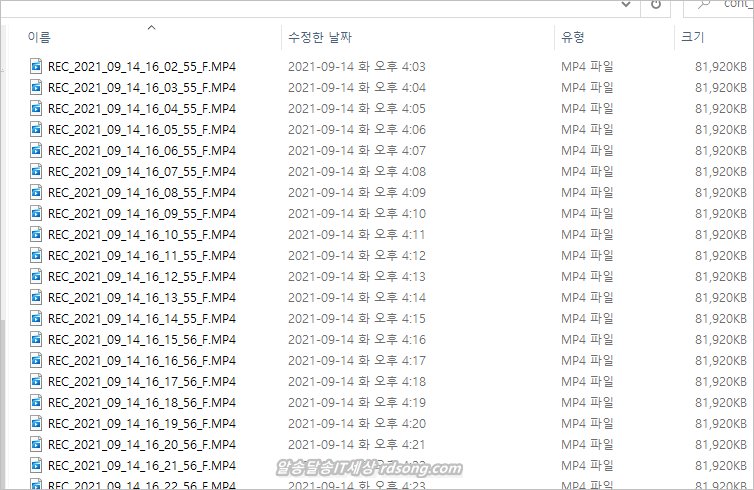Open the address bar history dropdown arrow
The width and height of the screenshot is (754, 490).
[626, 5]
